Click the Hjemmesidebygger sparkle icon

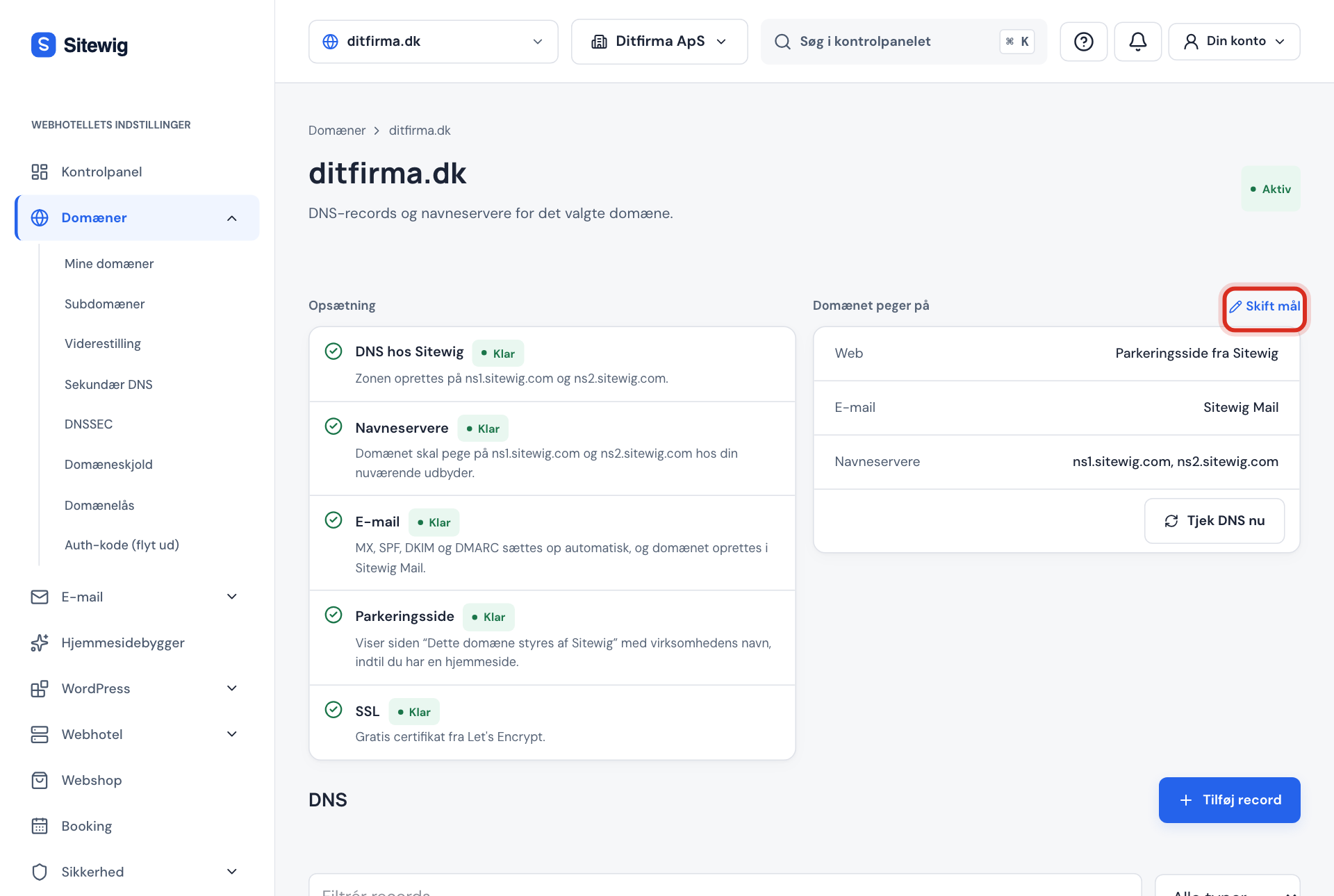pyautogui.click(x=40, y=642)
